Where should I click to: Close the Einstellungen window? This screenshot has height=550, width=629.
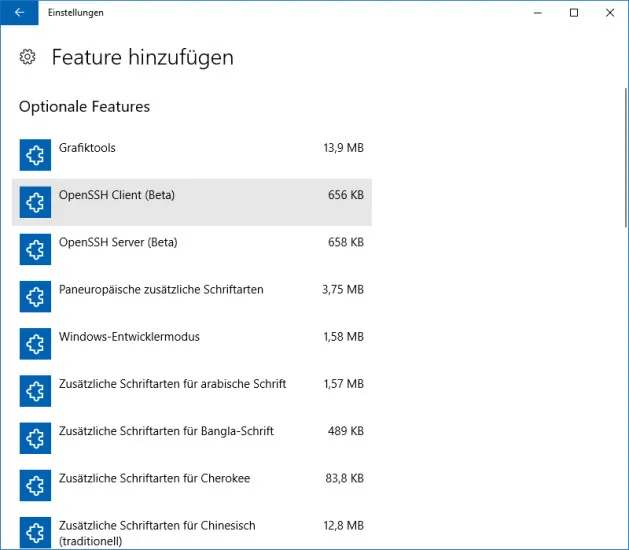610,13
